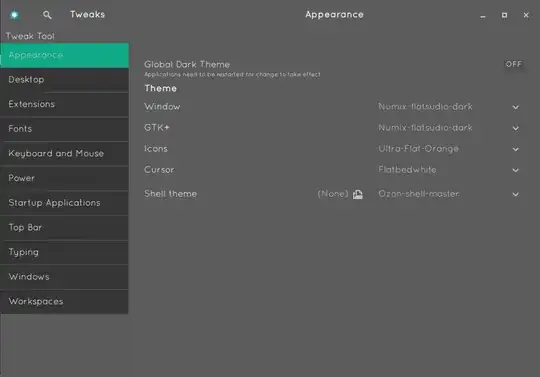
Task: Select Windows in the sidebar
Action: pos(64,277)
